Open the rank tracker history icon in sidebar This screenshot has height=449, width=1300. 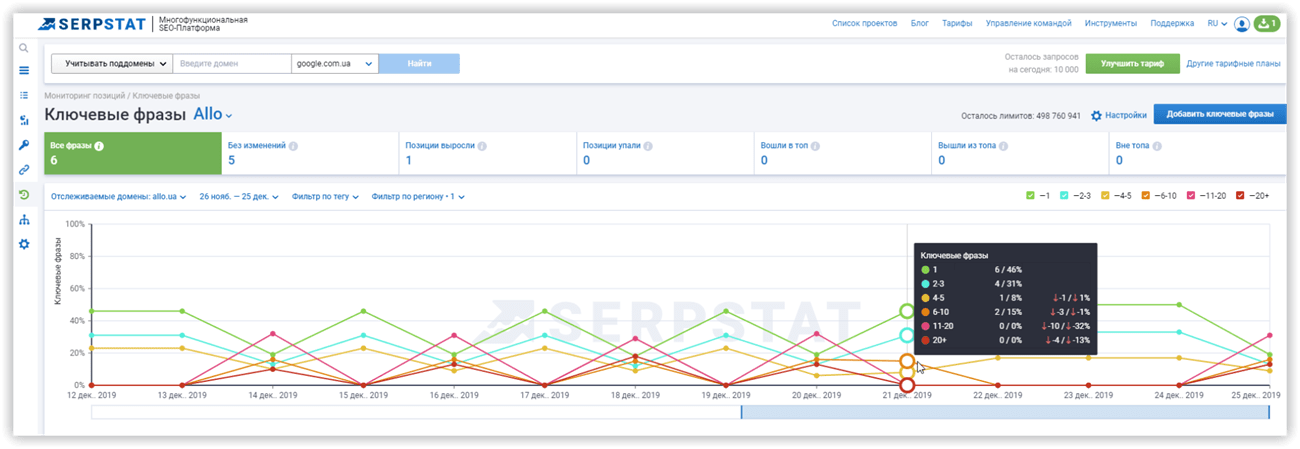point(24,195)
